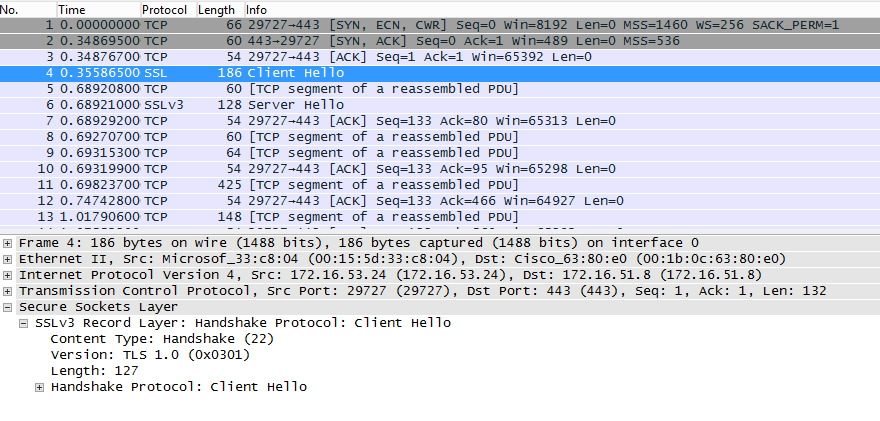Collapse the Secure Sockets Layer section
The height and width of the screenshot is (421, 880).
click(8, 307)
